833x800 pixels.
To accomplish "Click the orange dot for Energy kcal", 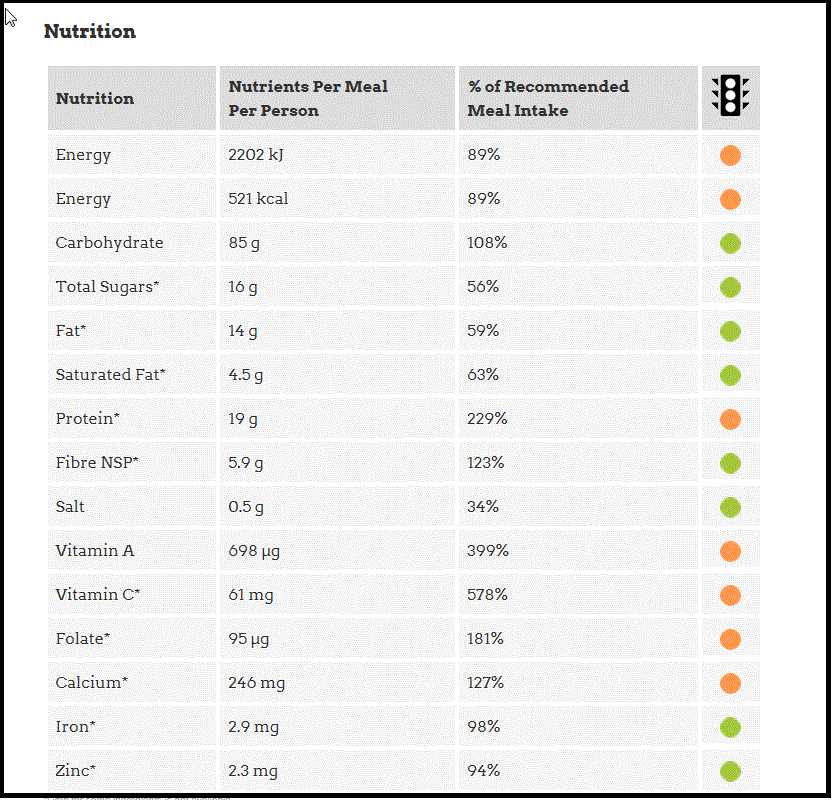I will [x=730, y=199].
